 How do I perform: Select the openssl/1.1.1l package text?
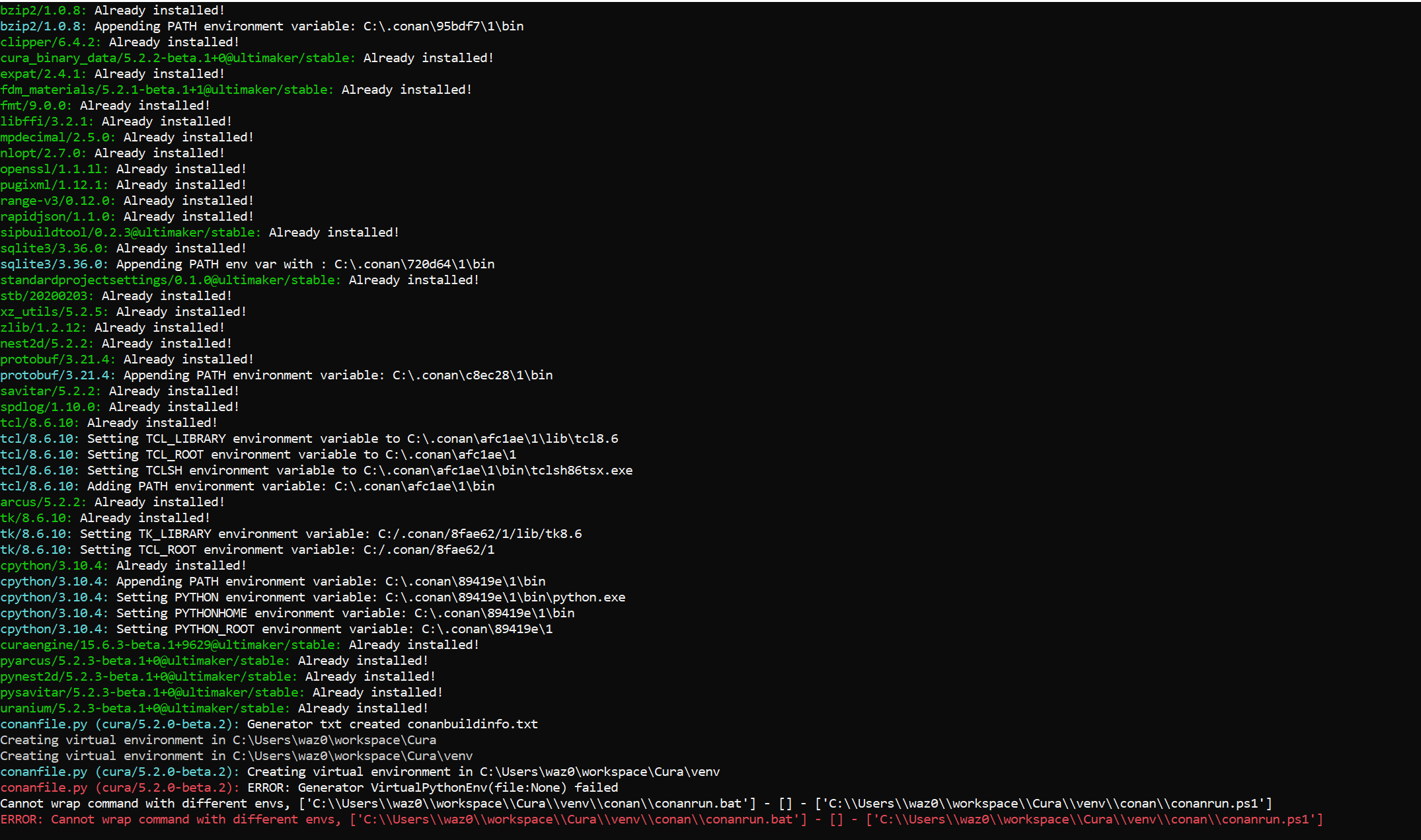pyautogui.click(x=54, y=169)
